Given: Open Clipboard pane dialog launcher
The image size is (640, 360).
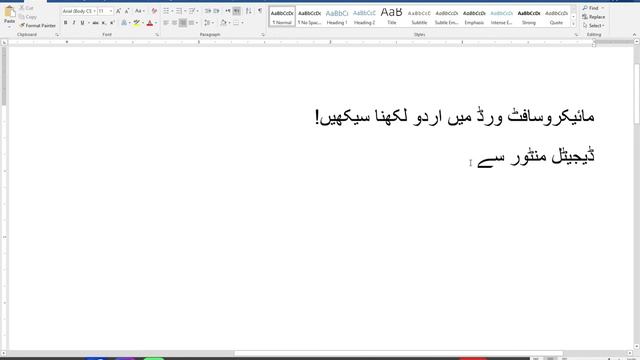Looking at the screenshot, I should 57,35.
